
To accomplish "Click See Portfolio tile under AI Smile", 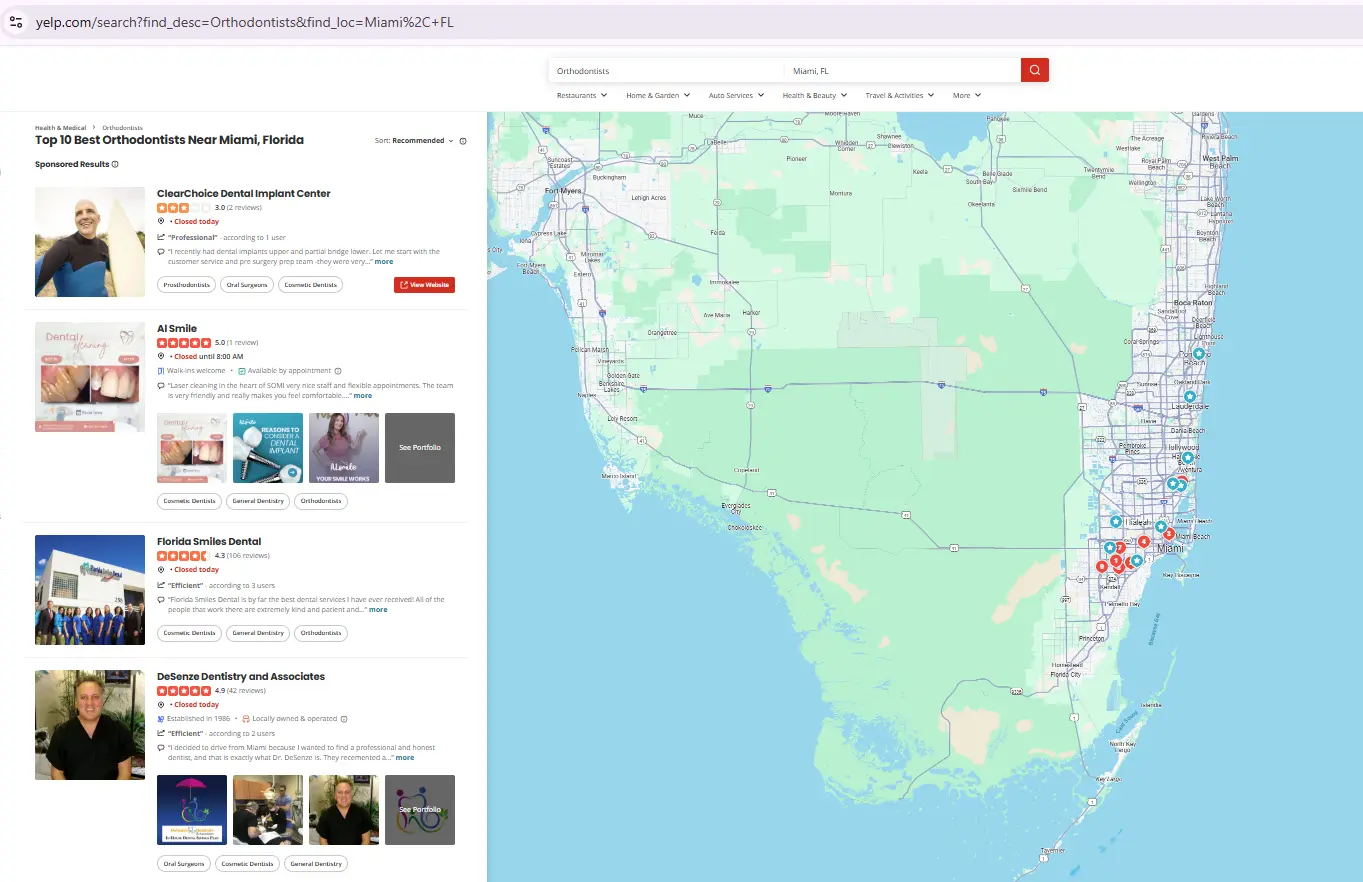I will 420,448.
